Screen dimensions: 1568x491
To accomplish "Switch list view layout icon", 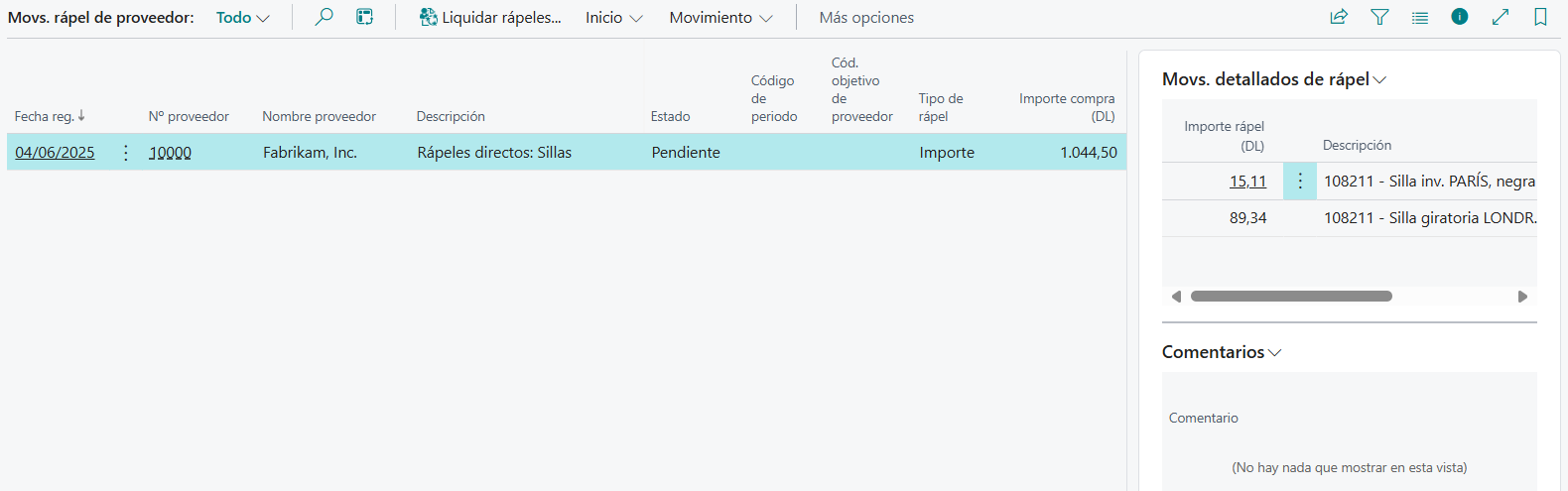I will pyautogui.click(x=1420, y=17).
